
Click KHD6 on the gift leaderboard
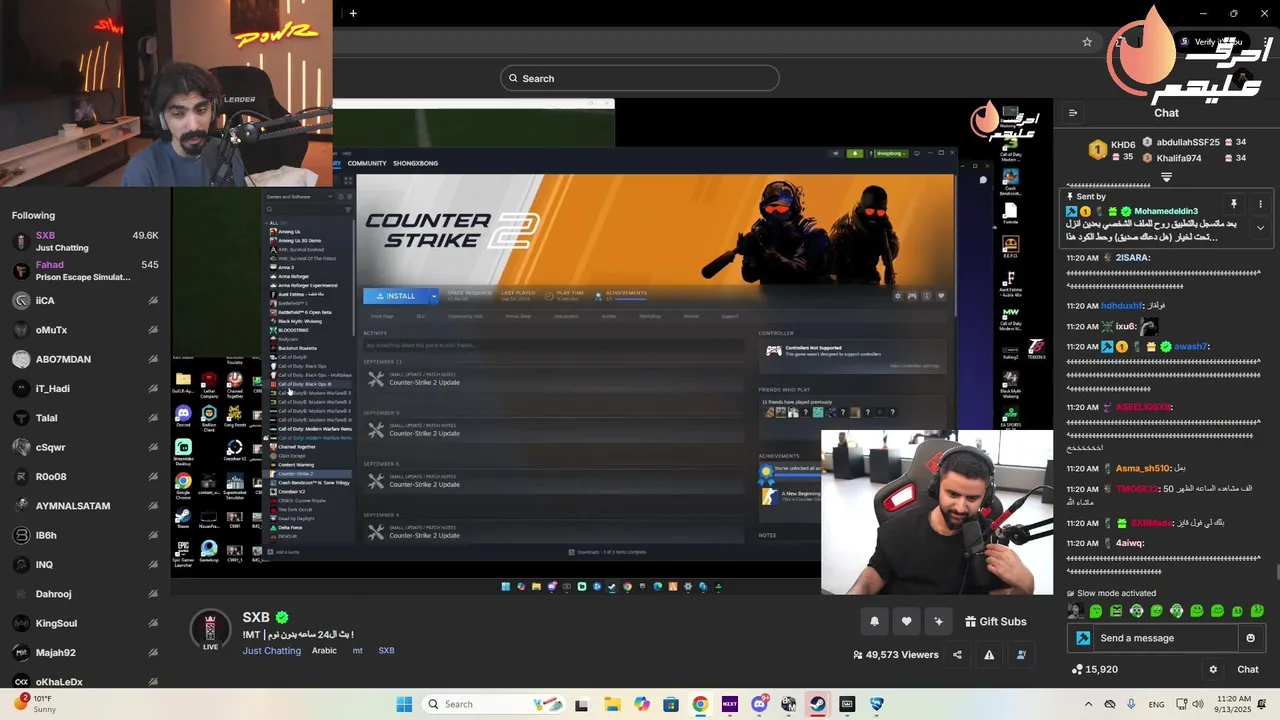coord(1123,145)
